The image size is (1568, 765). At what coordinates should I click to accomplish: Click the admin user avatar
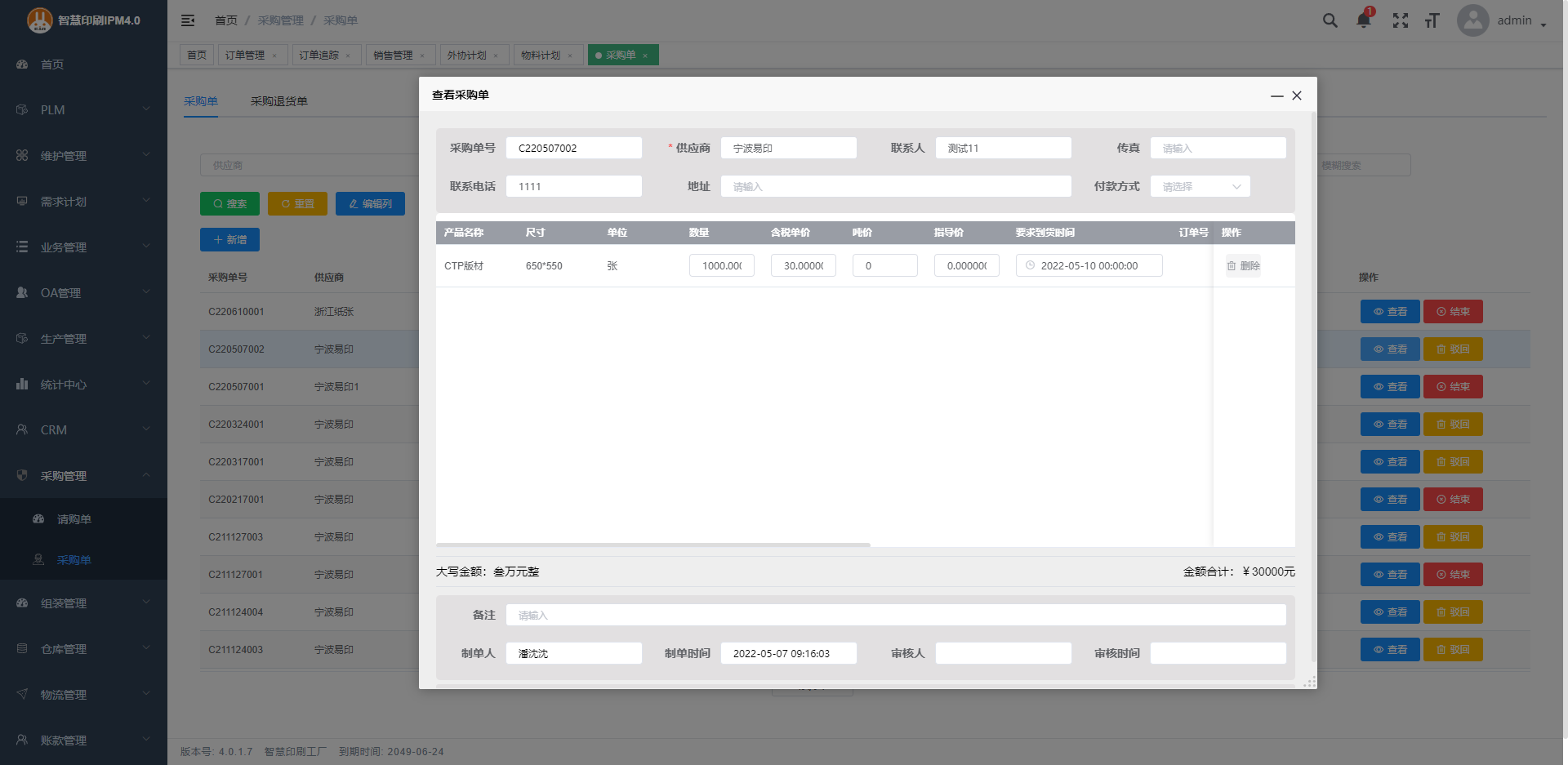coord(1472,20)
